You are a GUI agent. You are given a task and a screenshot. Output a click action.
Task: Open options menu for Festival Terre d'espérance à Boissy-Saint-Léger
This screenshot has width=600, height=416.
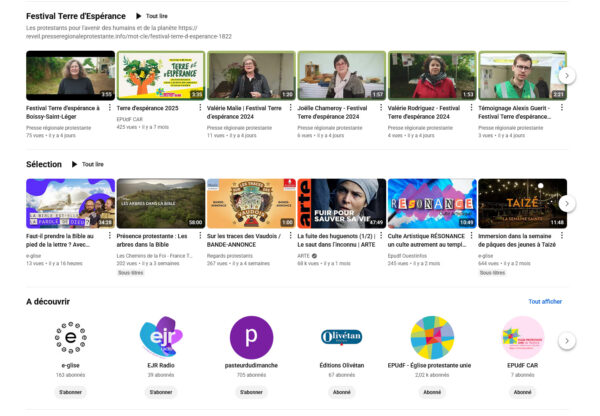click(x=110, y=108)
